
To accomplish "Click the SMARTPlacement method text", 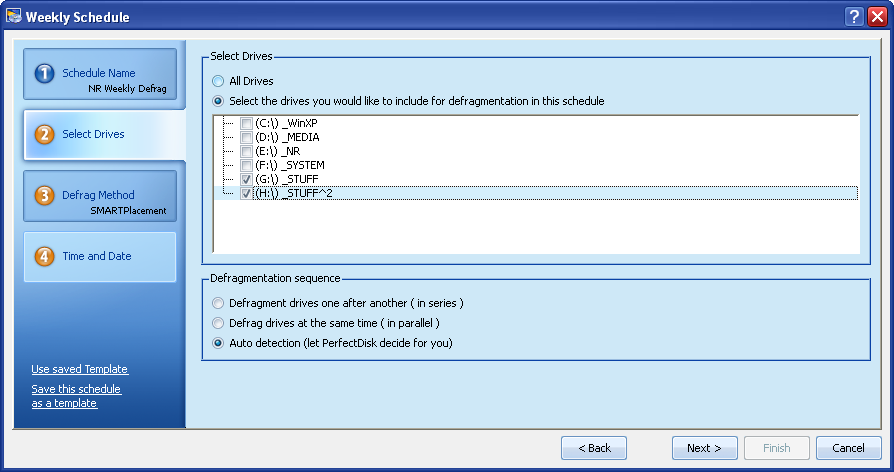I will (x=128, y=211).
